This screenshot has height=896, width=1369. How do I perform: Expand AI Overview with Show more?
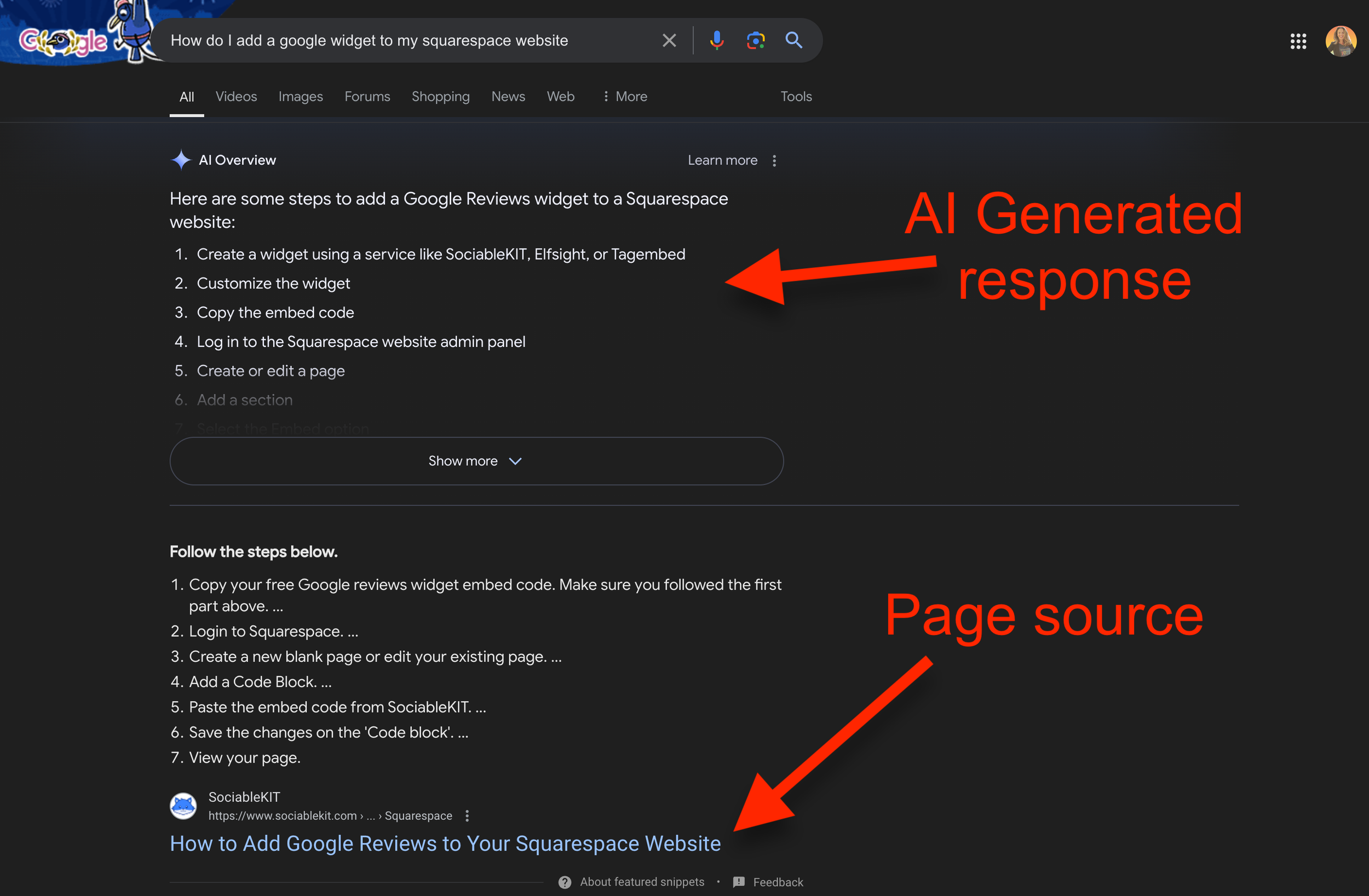tap(476, 461)
